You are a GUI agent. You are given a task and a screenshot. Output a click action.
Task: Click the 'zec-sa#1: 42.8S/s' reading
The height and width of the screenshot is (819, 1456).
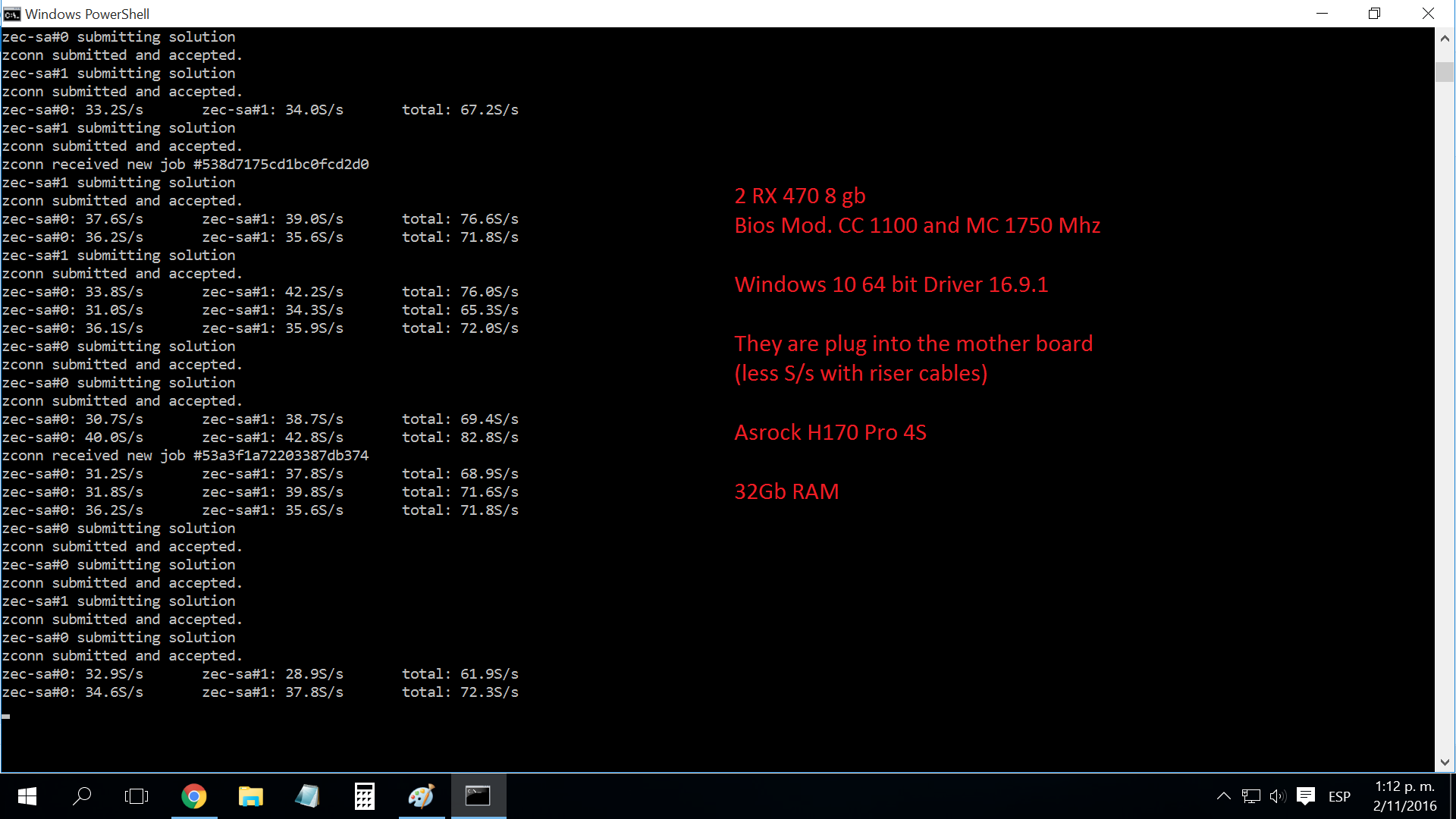273,438
